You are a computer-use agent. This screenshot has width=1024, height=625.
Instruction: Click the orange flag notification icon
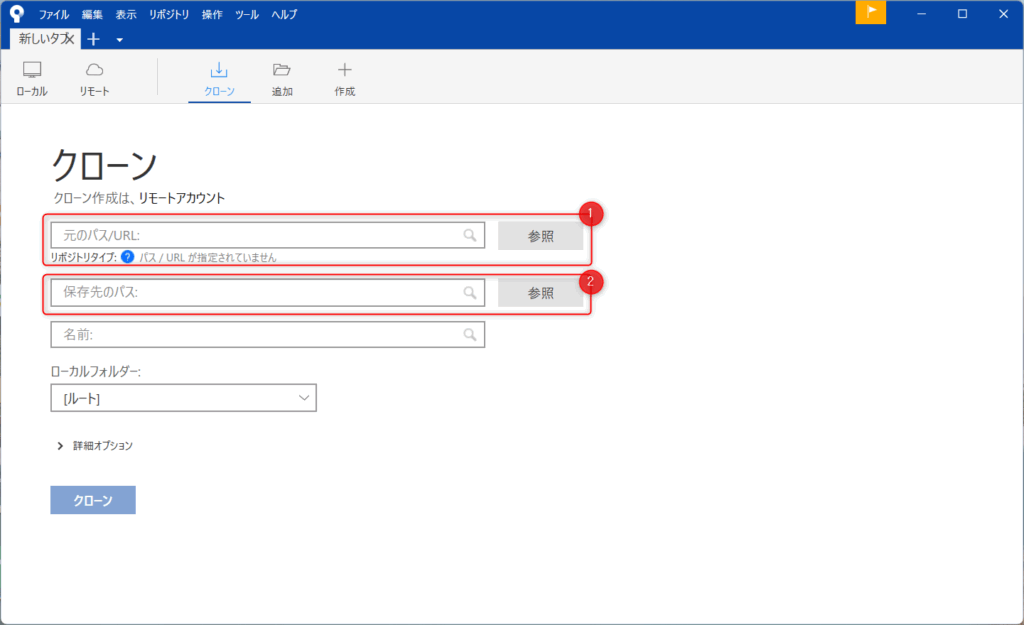(871, 13)
